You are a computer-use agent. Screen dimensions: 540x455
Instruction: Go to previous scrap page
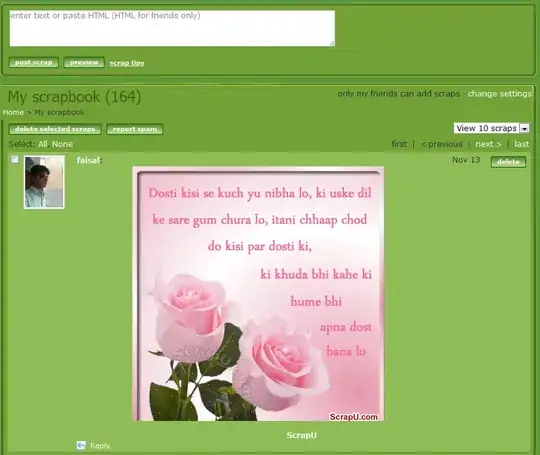pos(442,144)
